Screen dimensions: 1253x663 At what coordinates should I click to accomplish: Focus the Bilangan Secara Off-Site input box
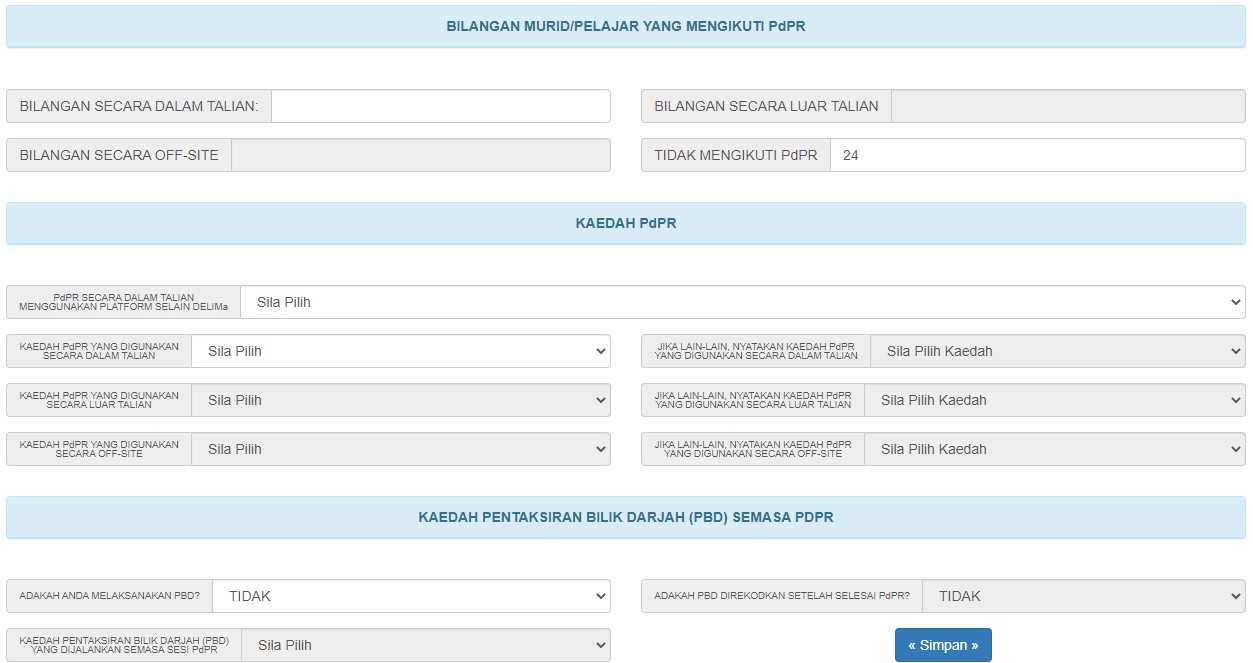420,155
